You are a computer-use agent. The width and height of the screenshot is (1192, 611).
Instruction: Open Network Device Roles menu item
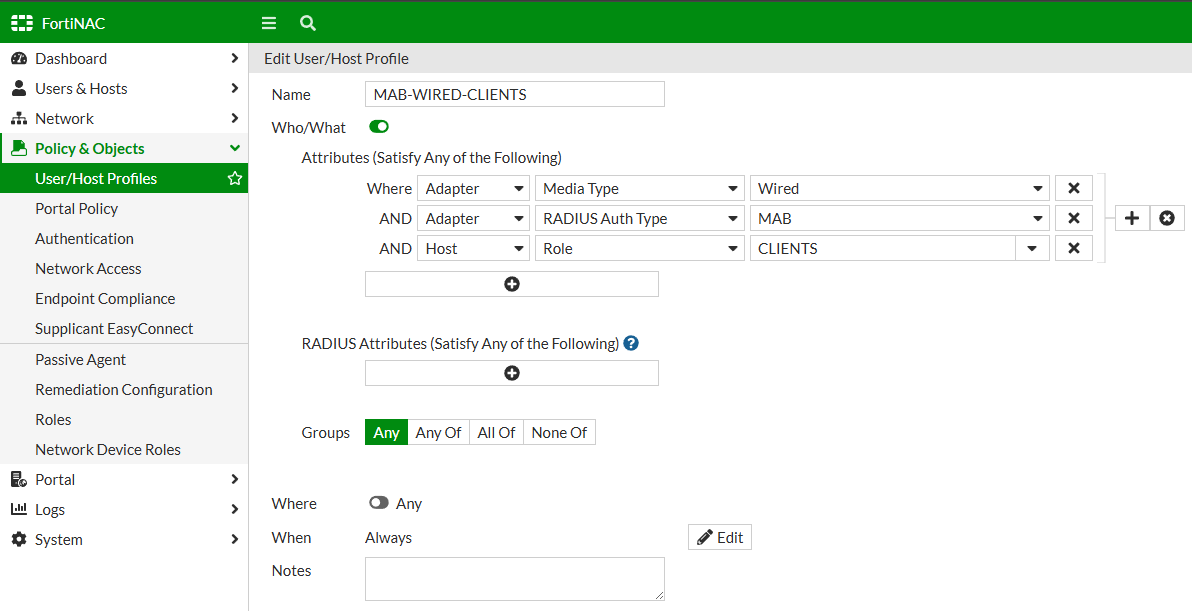point(124,449)
